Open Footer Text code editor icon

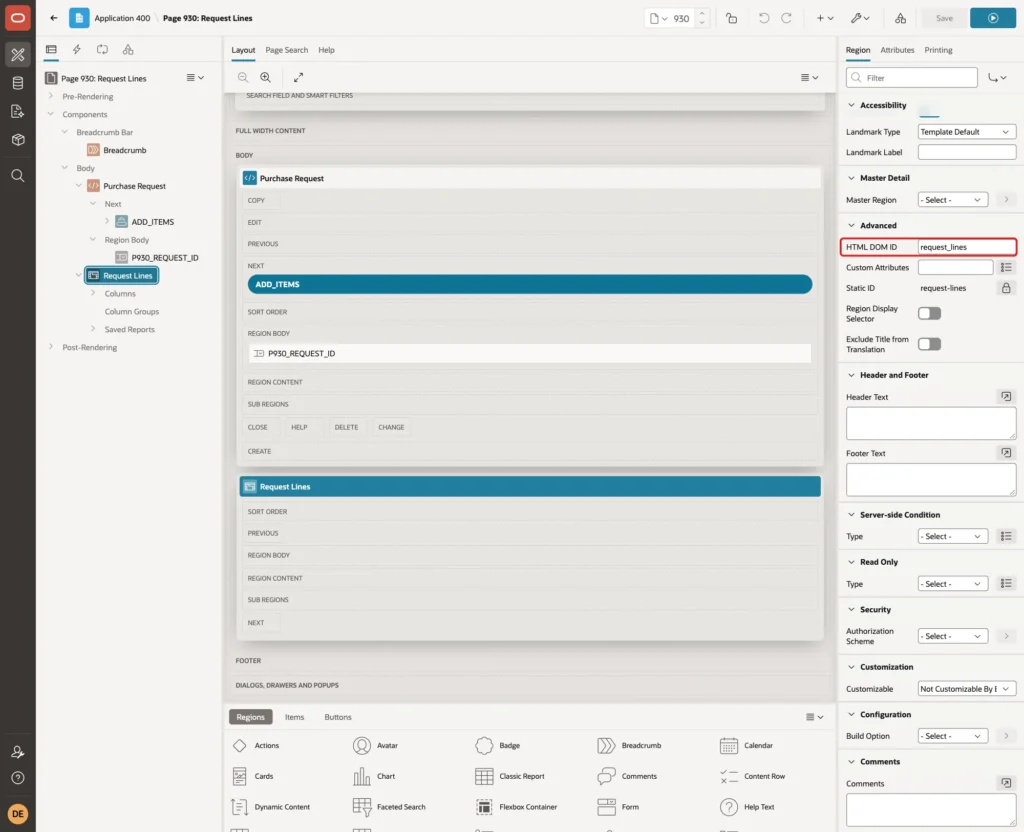pos(1006,453)
